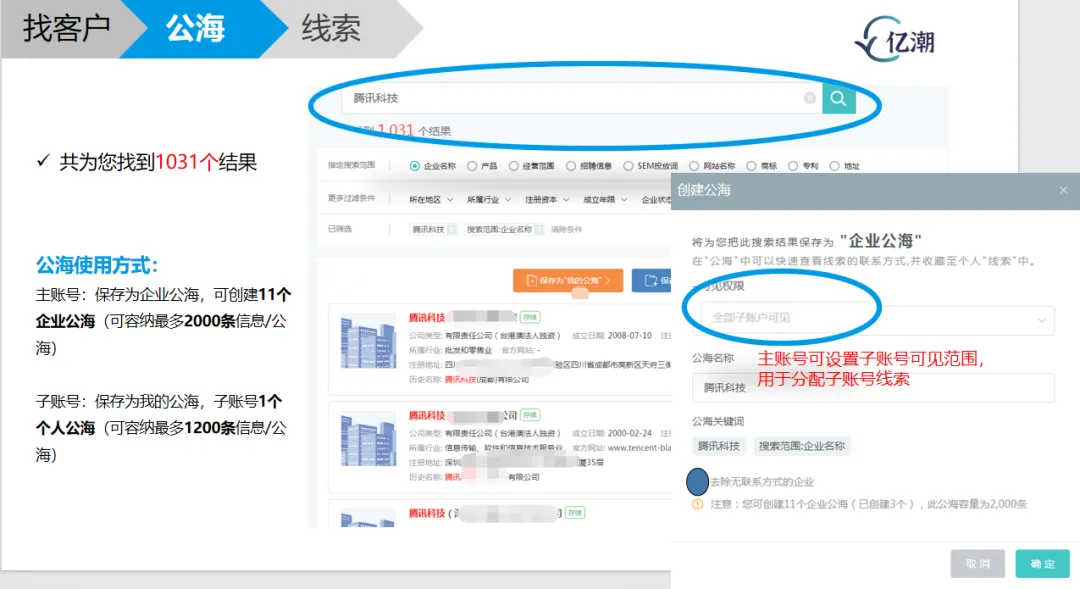Click the remove icon on 腾讯科技 filter tag
The width and height of the screenshot is (1080, 589).
[x=452, y=229]
